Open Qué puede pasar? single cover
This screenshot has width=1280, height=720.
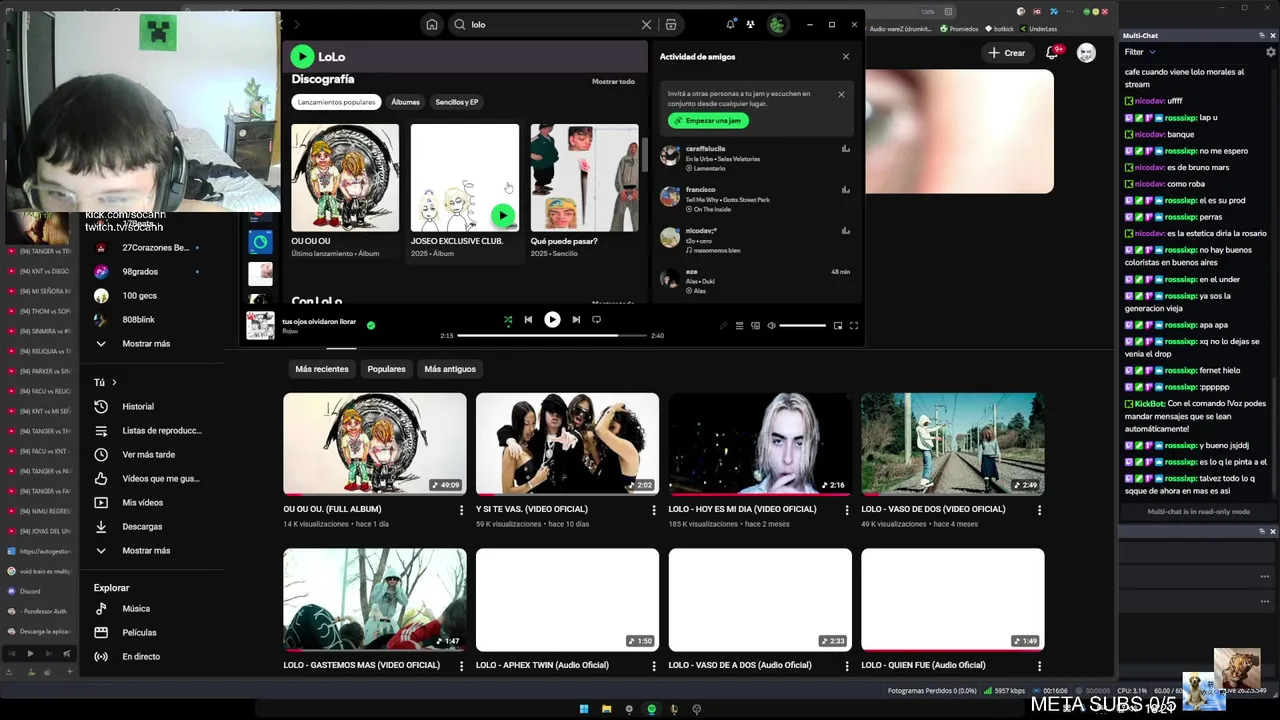coord(584,178)
